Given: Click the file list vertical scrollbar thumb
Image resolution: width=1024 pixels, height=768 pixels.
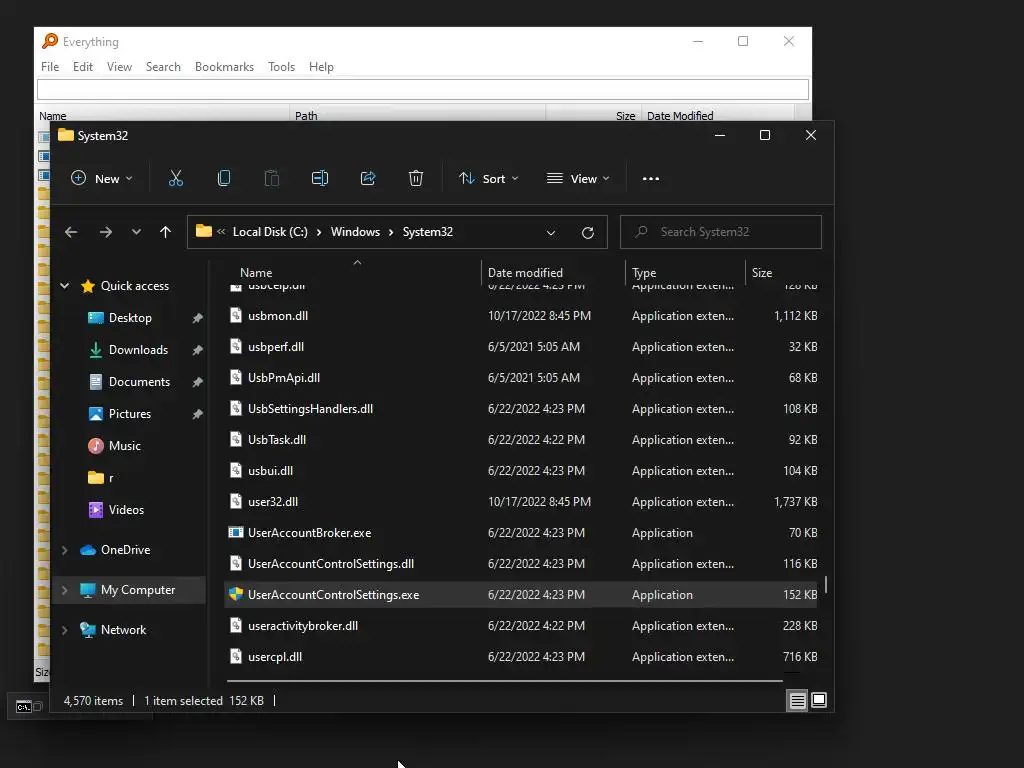Looking at the screenshot, I should point(826,584).
